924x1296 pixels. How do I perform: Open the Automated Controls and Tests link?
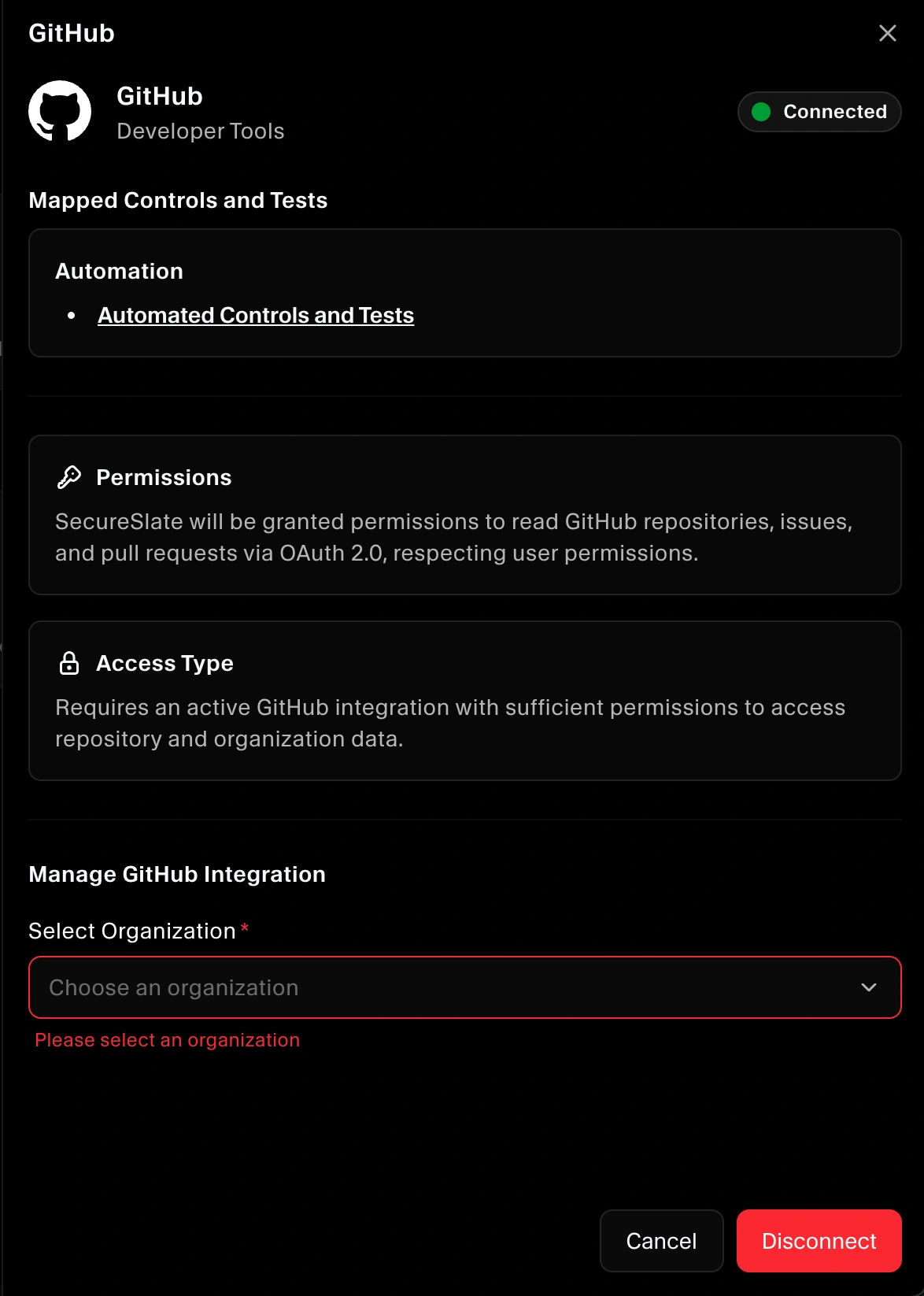click(x=256, y=316)
